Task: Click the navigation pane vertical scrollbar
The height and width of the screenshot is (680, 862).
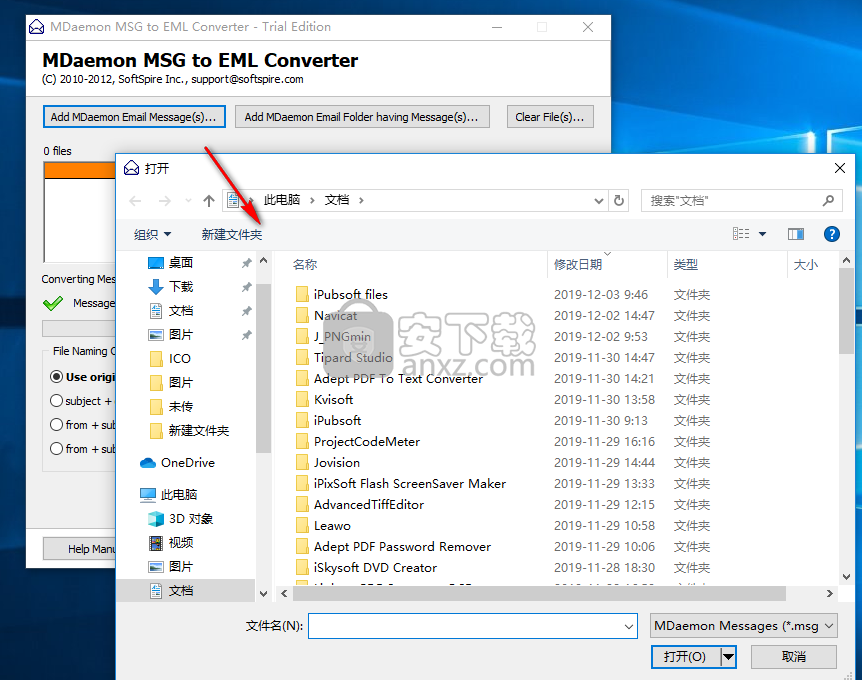Action: point(263,368)
